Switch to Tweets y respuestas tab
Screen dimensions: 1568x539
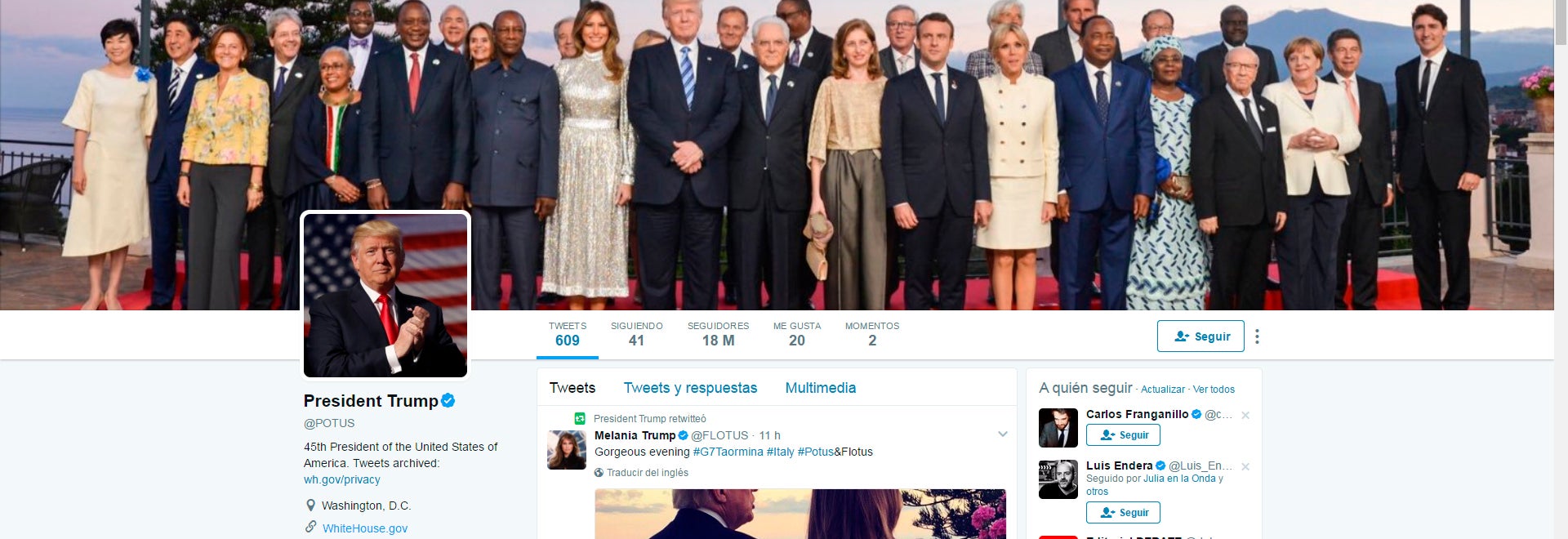pyautogui.click(x=690, y=388)
